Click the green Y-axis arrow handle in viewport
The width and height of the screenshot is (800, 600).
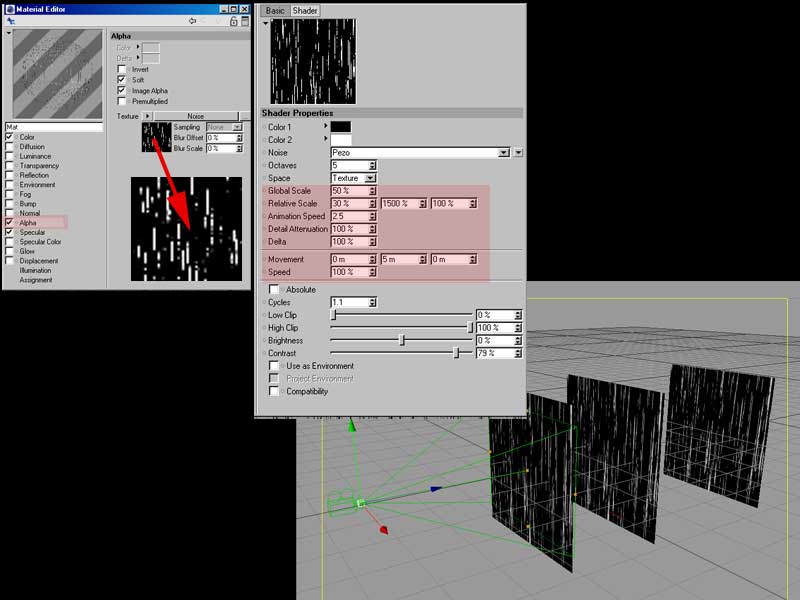352,425
